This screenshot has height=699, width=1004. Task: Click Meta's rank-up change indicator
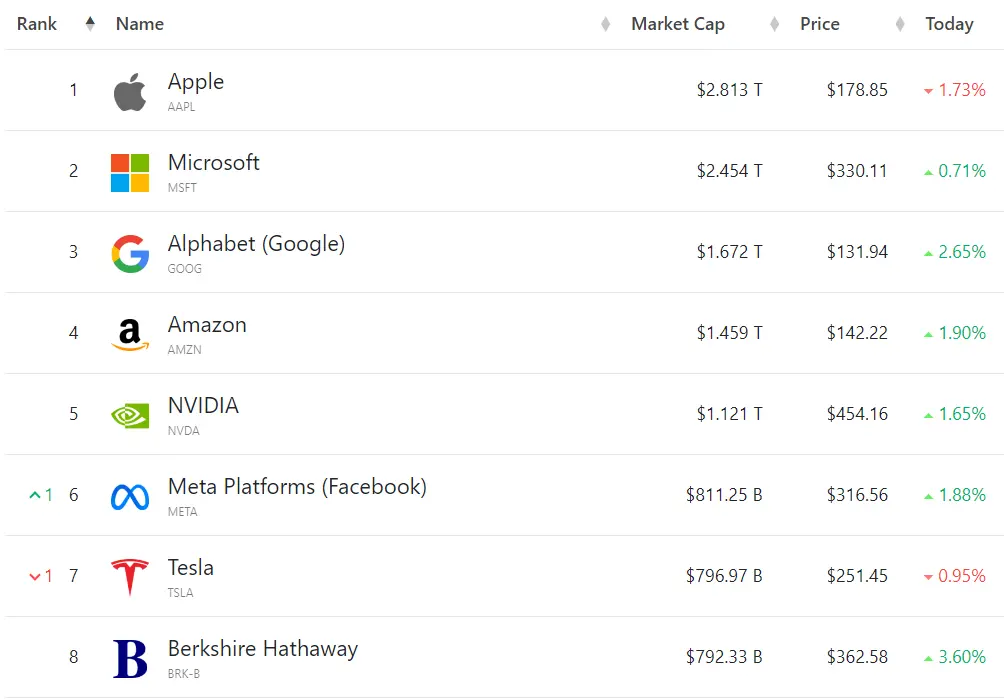(41, 495)
